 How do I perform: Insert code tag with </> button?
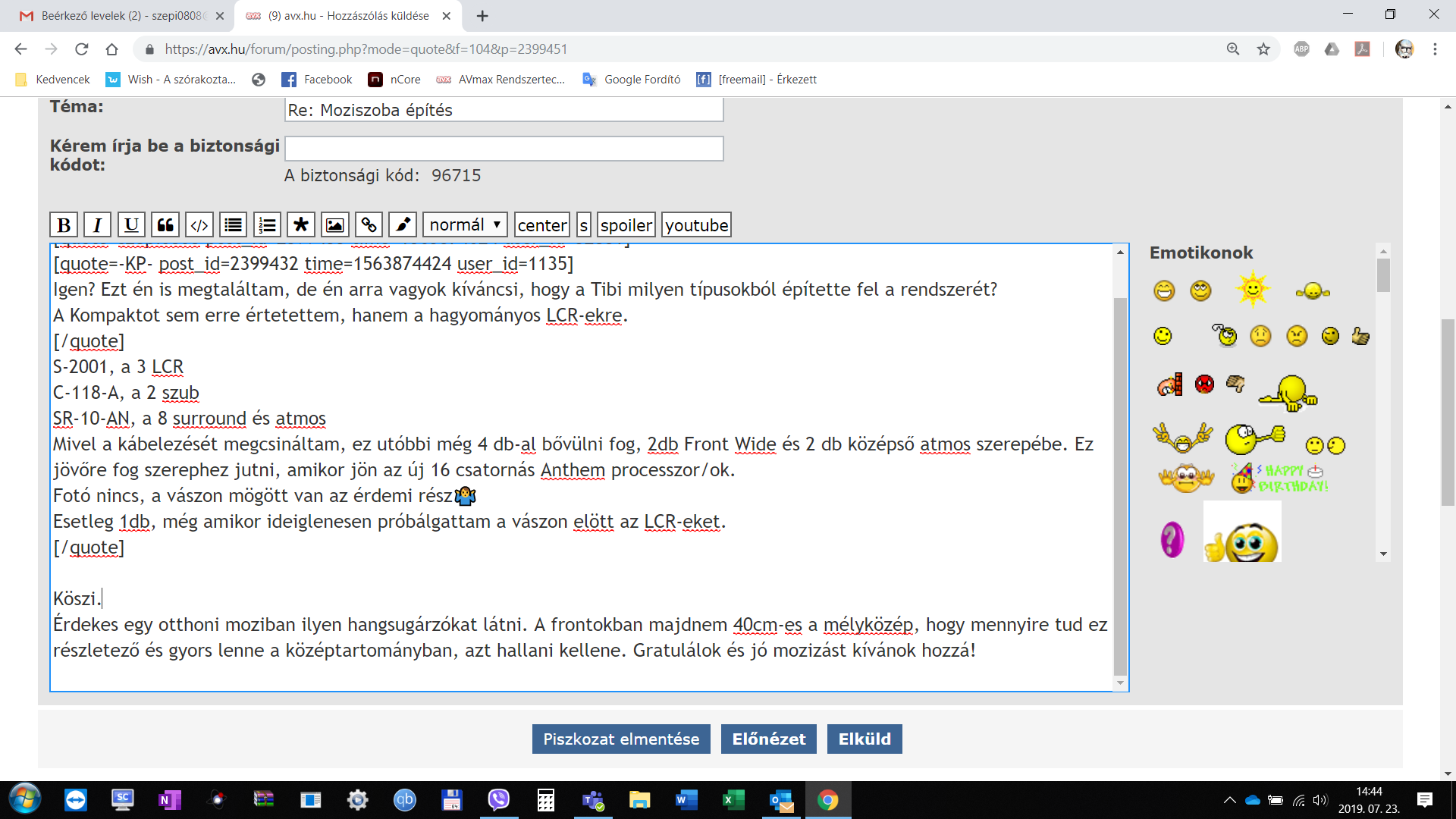(x=199, y=225)
